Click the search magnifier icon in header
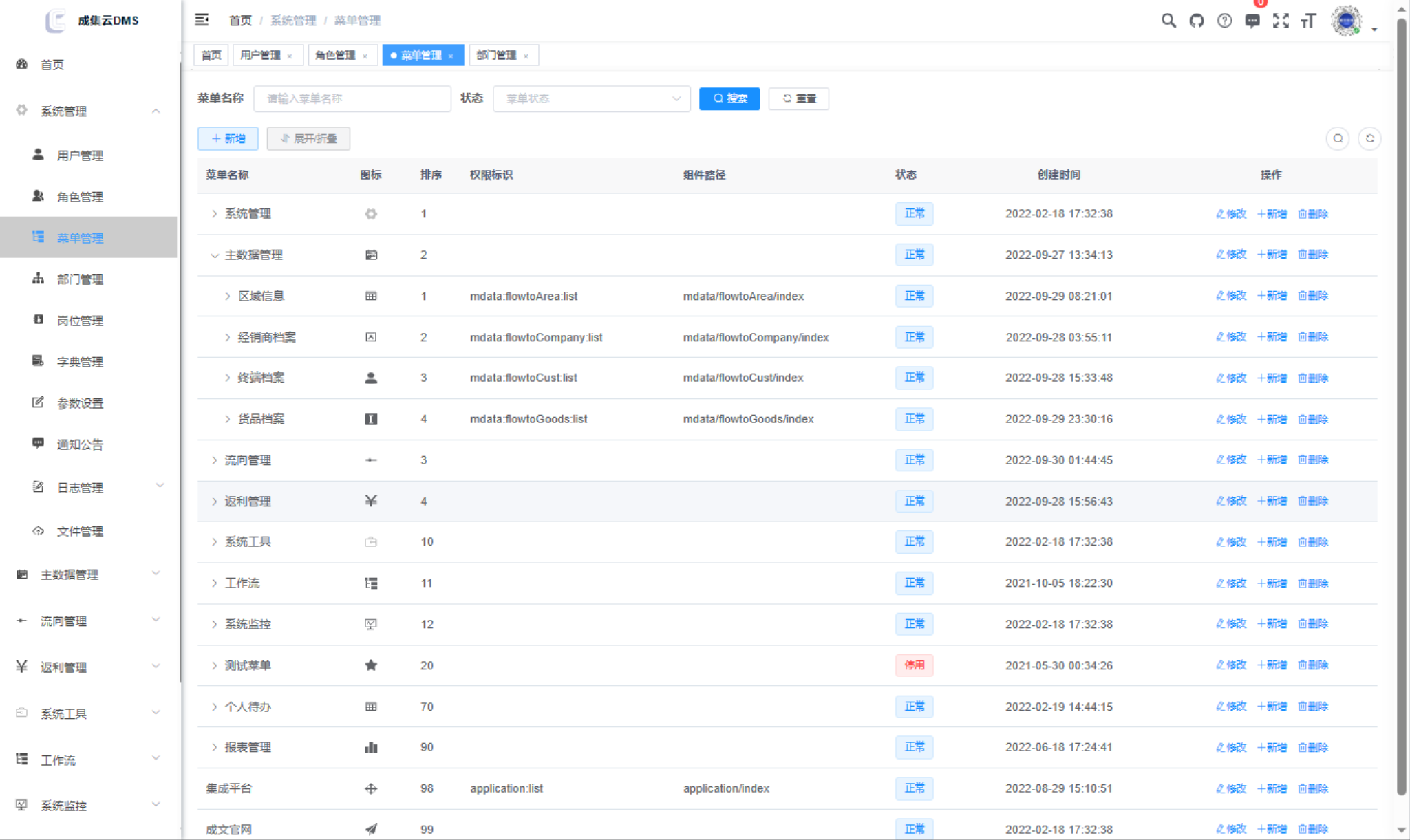The width and height of the screenshot is (1410, 840). [x=1168, y=21]
